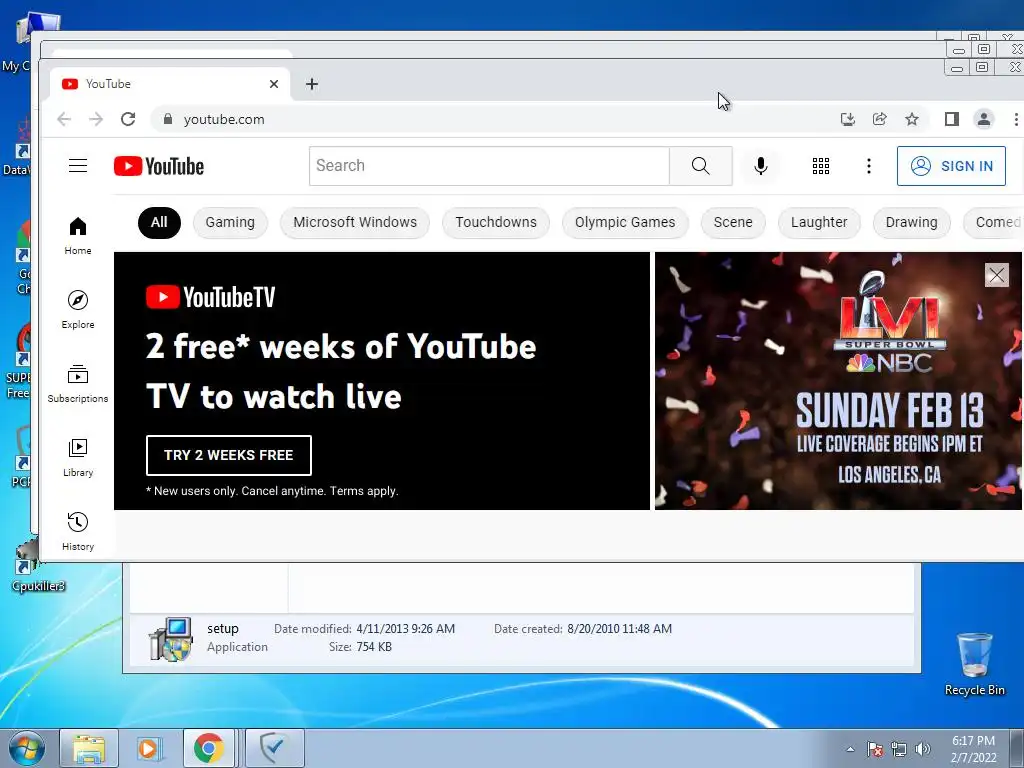Click the SIGN IN button
This screenshot has height=768, width=1024.
951,166
